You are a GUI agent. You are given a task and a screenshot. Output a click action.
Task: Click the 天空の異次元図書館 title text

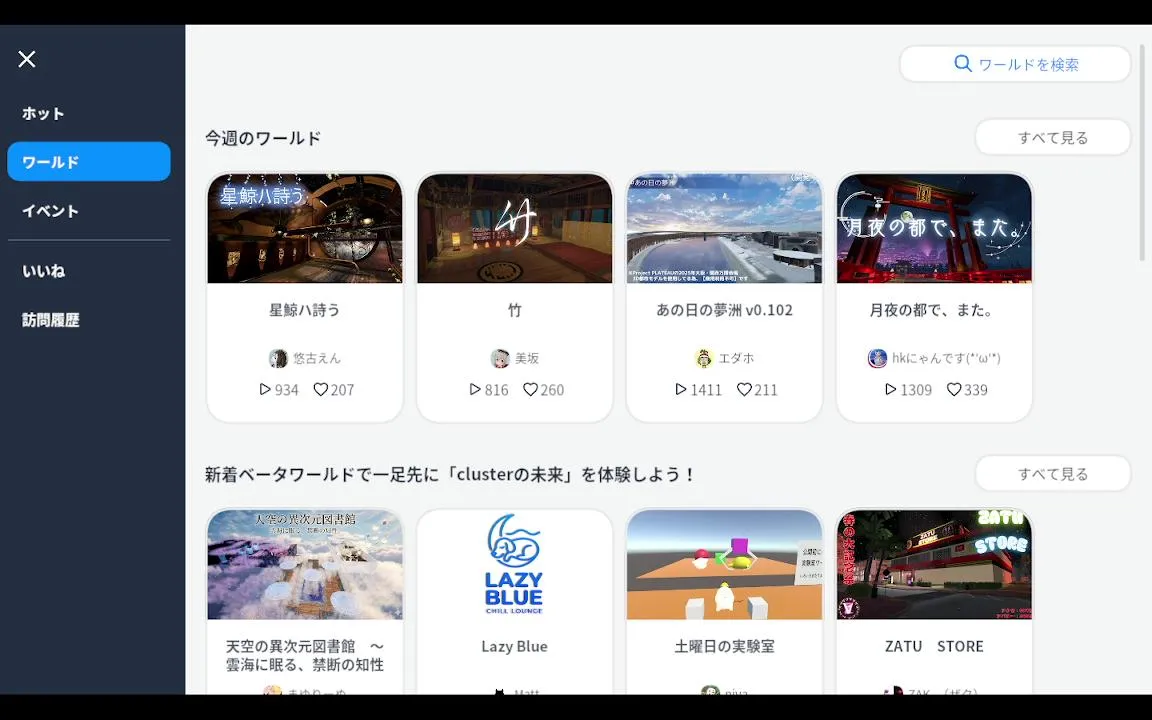305,655
